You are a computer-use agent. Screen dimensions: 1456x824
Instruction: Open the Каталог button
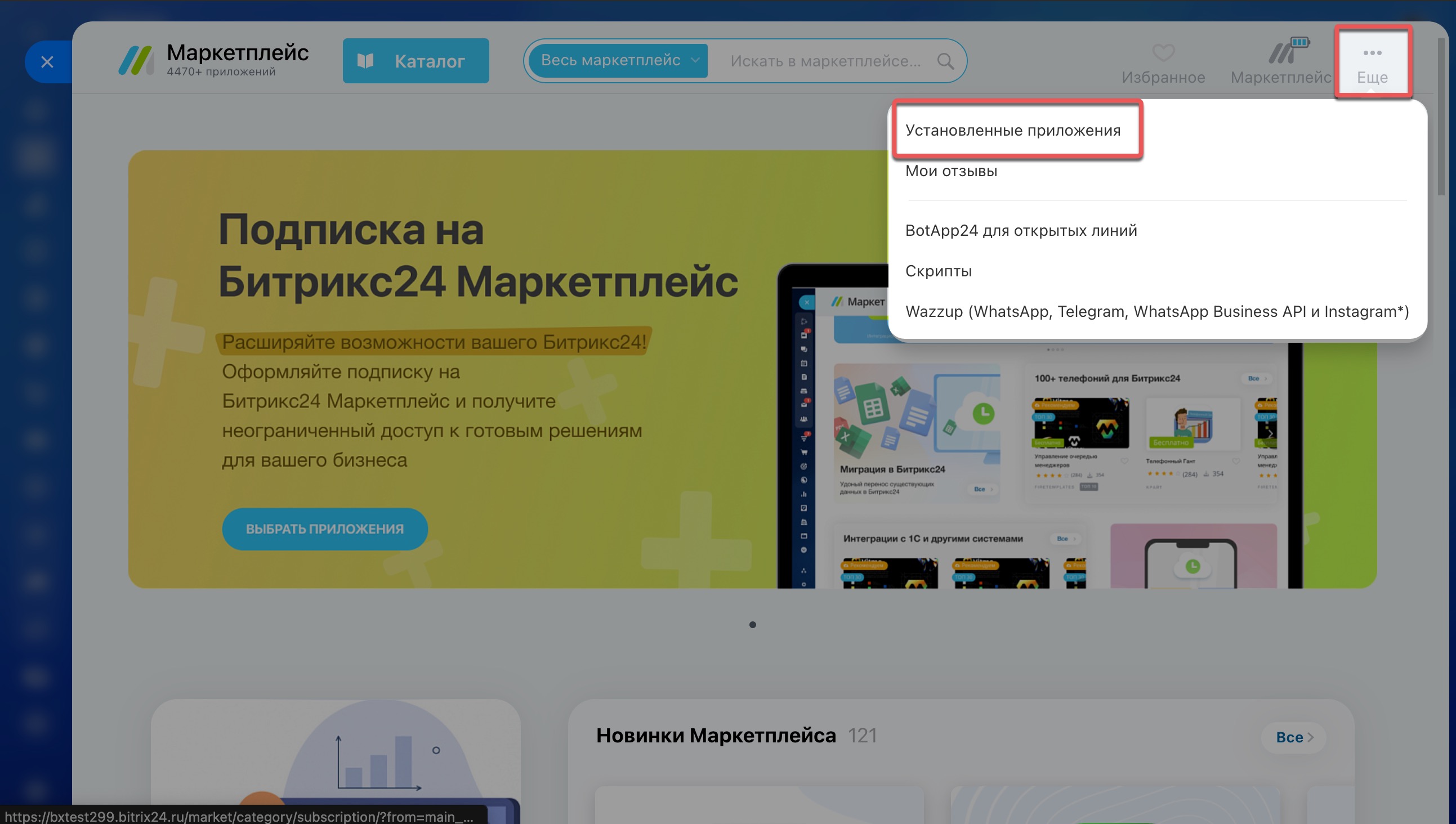point(416,61)
